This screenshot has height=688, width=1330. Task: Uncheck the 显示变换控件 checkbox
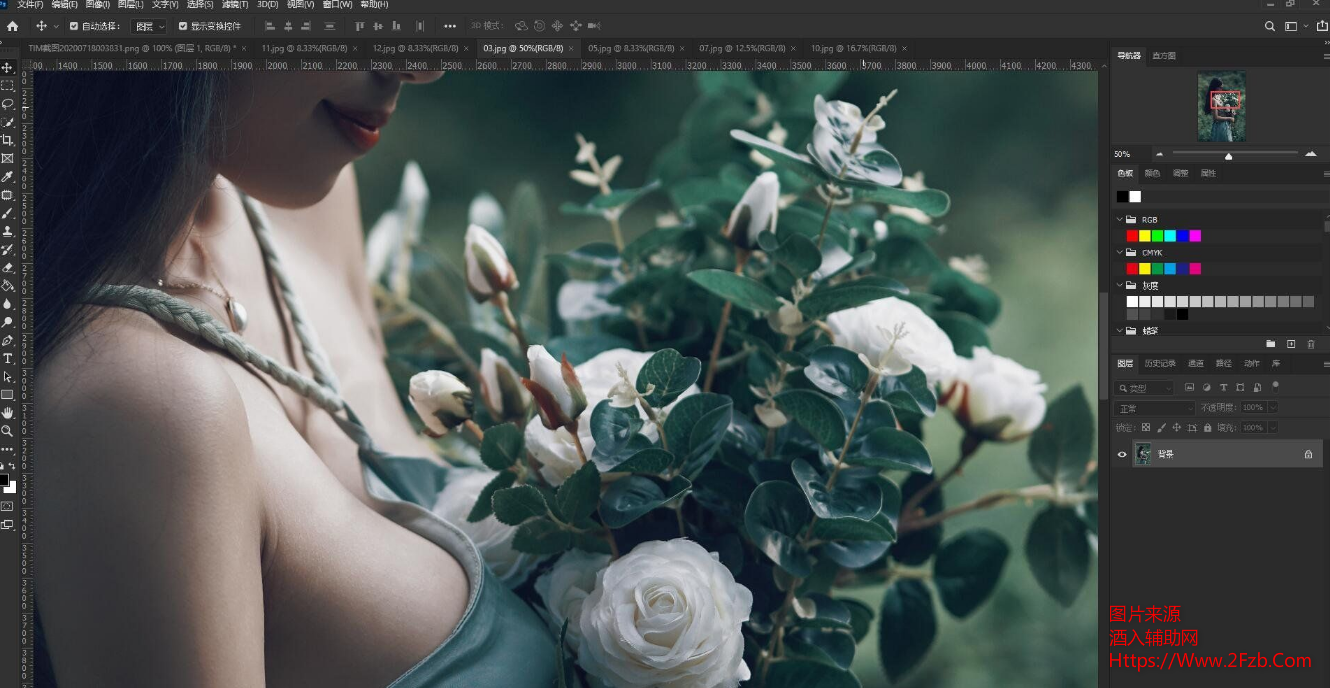pyautogui.click(x=183, y=26)
